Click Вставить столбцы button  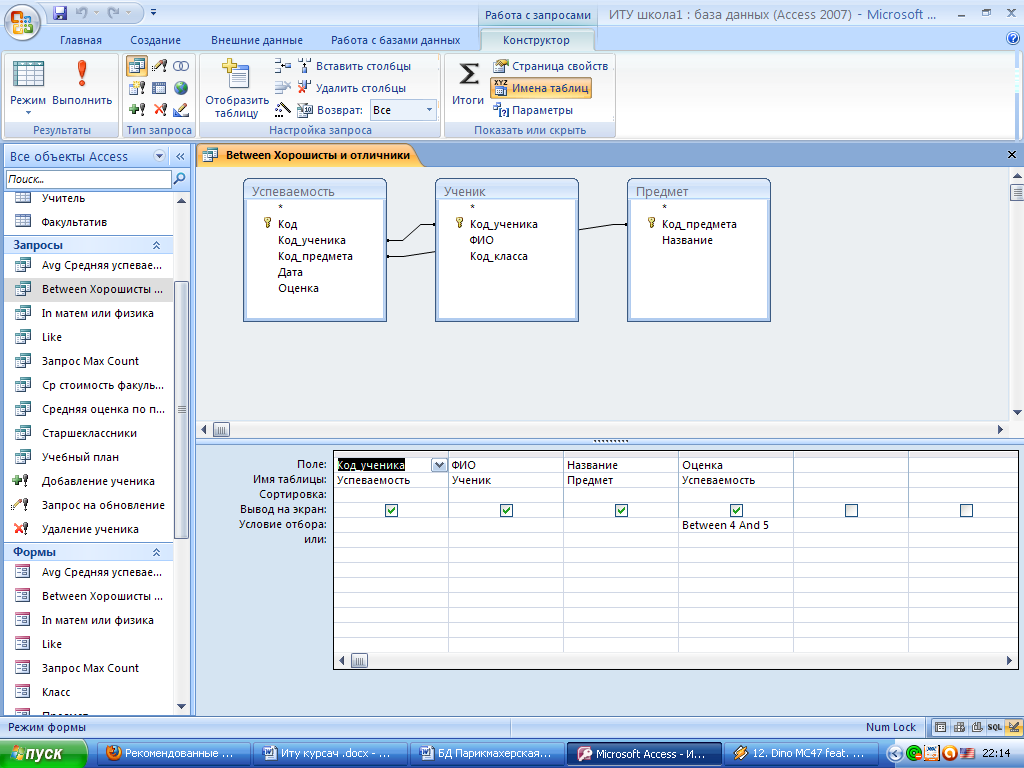point(355,66)
